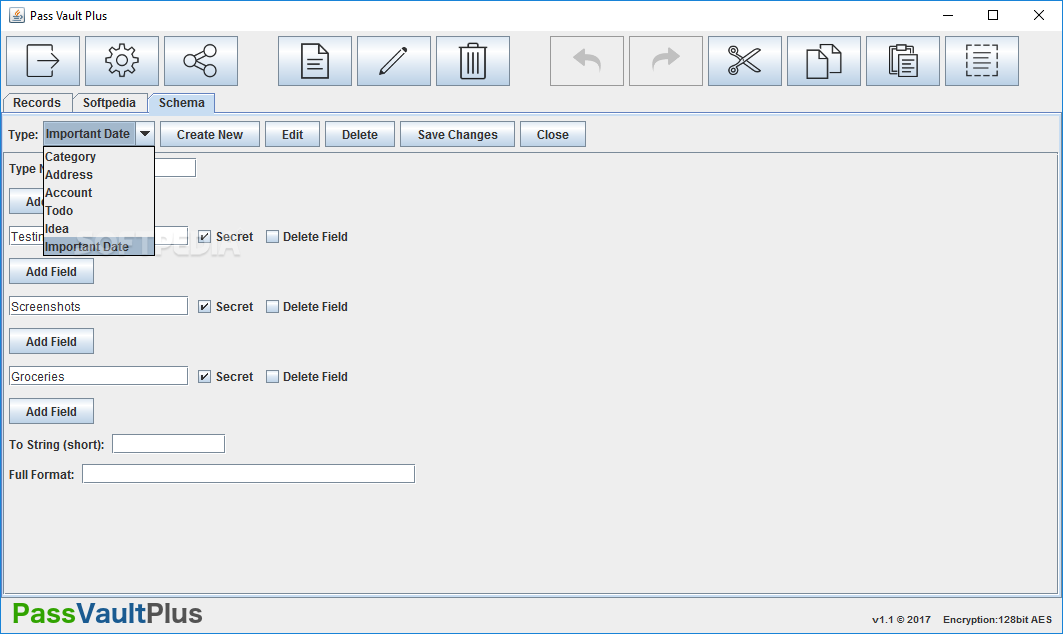The image size is (1063, 634).
Task: Switch to the Softpedia tab
Action: click(x=109, y=102)
